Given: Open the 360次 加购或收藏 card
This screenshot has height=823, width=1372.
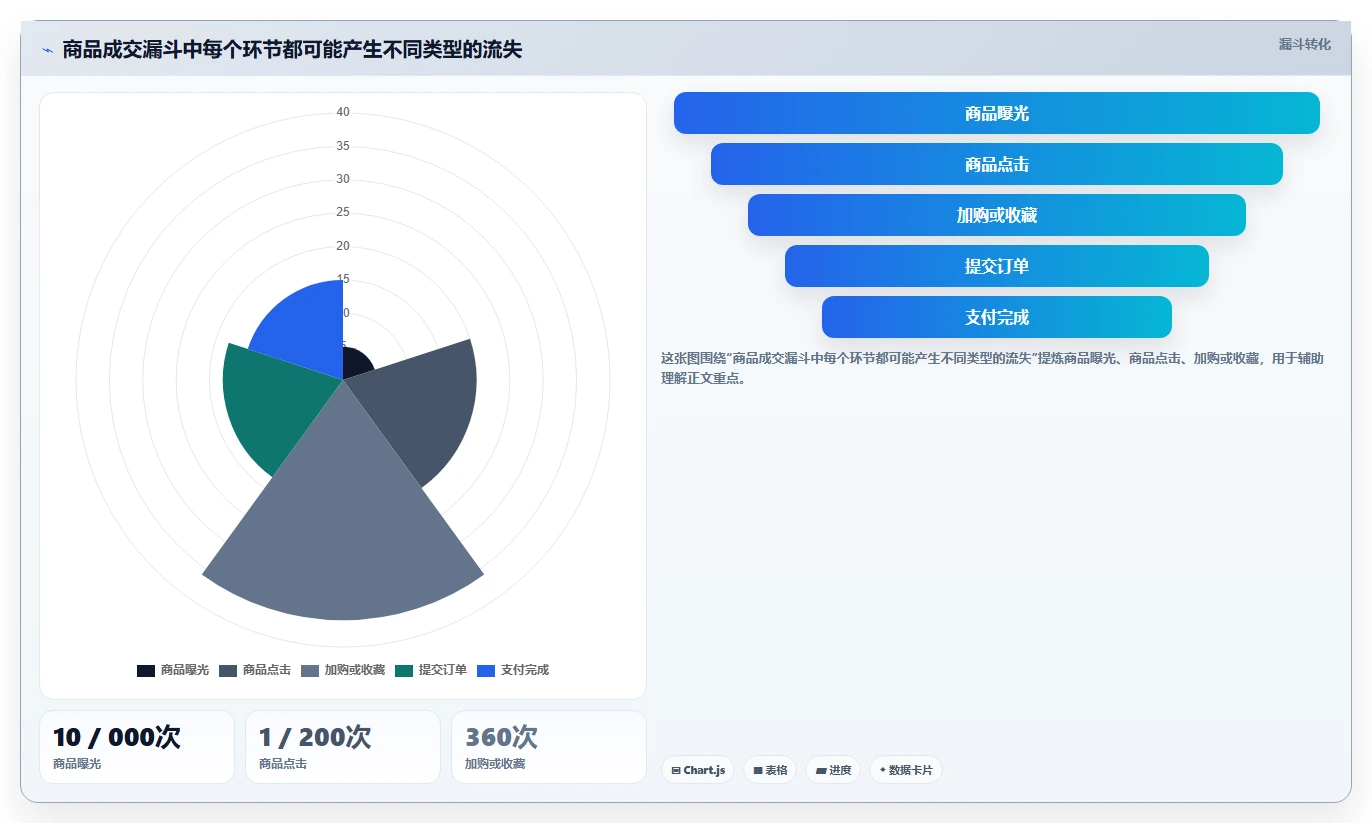Looking at the screenshot, I should 549,747.
